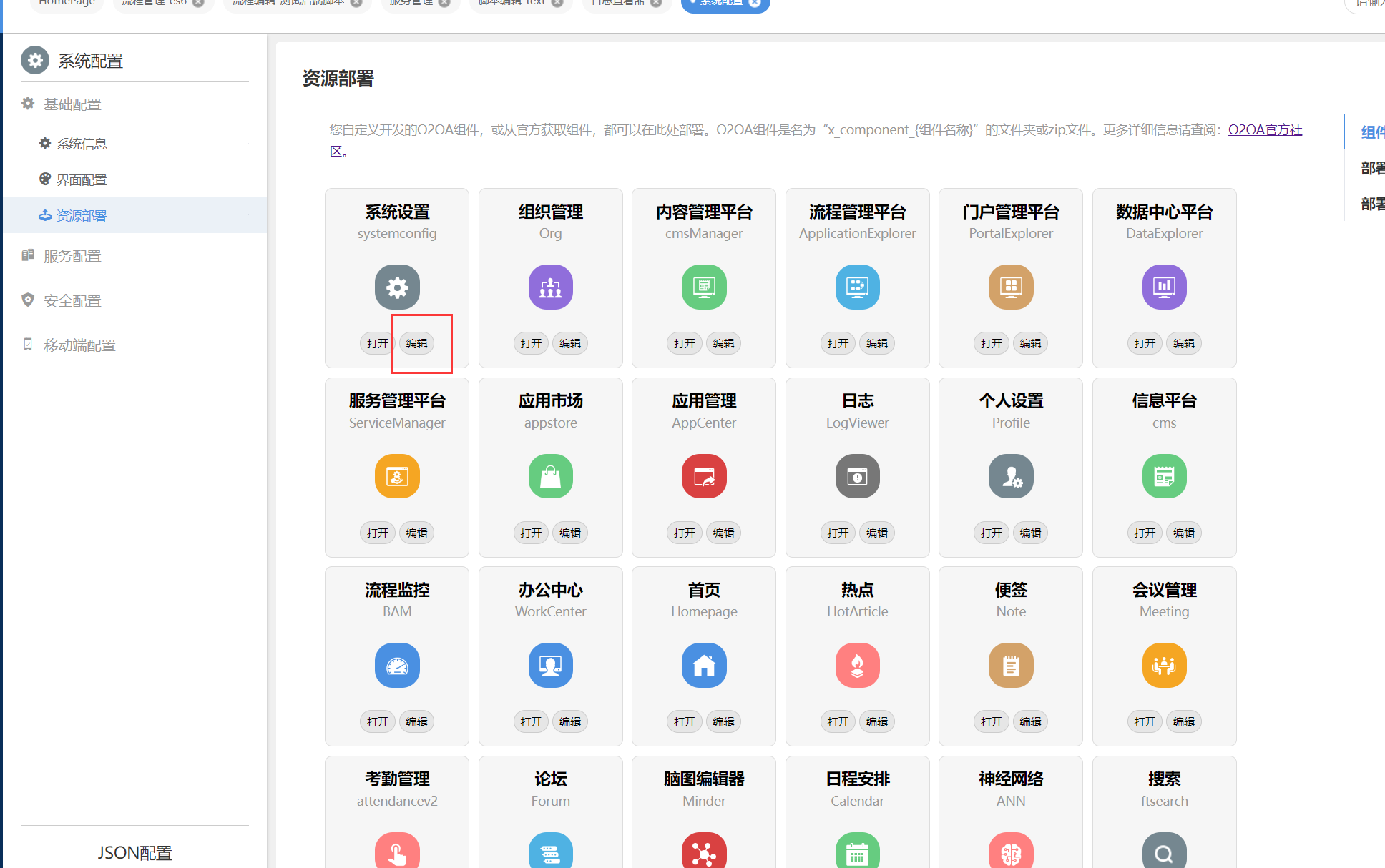The height and width of the screenshot is (868, 1385).
Task: Collapse the 基础配置 sidebar section
Action: 72,104
